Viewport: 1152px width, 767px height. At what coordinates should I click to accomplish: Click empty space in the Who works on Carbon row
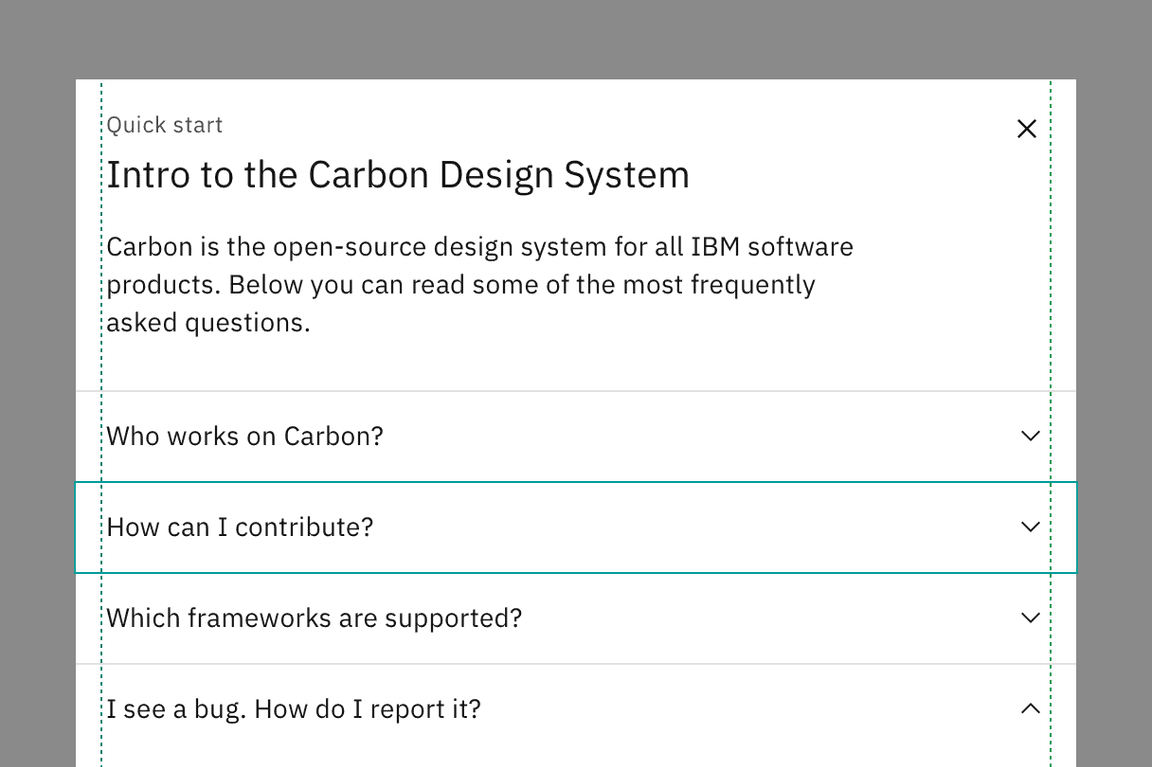coord(700,437)
